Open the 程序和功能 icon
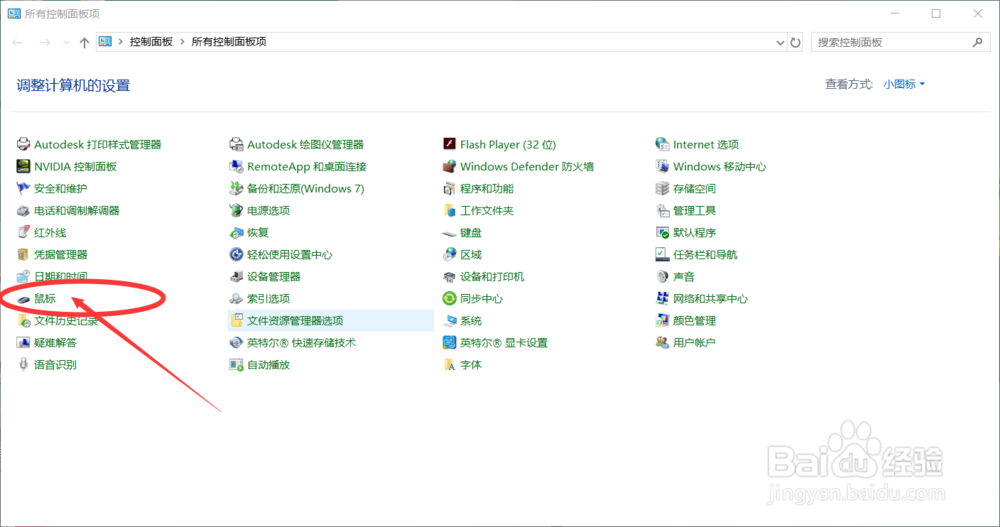Image resolution: width=1000 pixels, height=527 pixels. [449, 188]
